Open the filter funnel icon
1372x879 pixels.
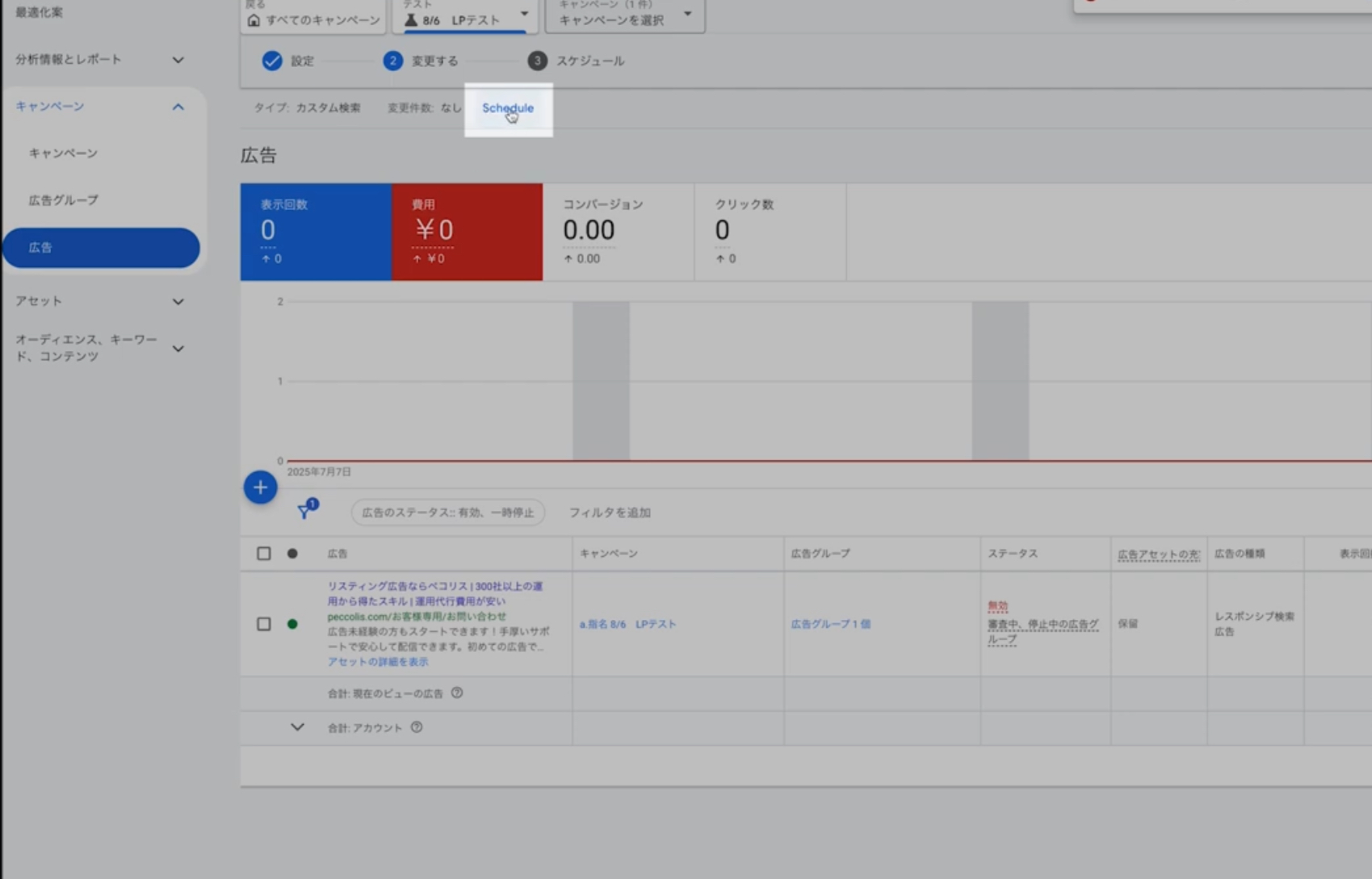304,512
